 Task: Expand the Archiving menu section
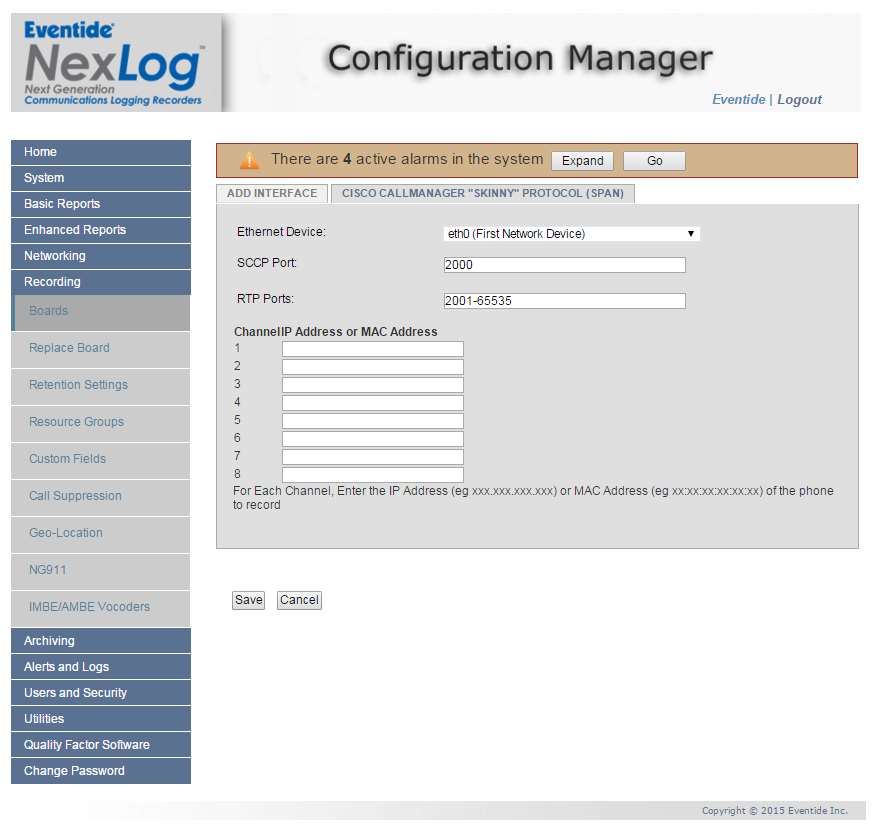coord(100,641)
